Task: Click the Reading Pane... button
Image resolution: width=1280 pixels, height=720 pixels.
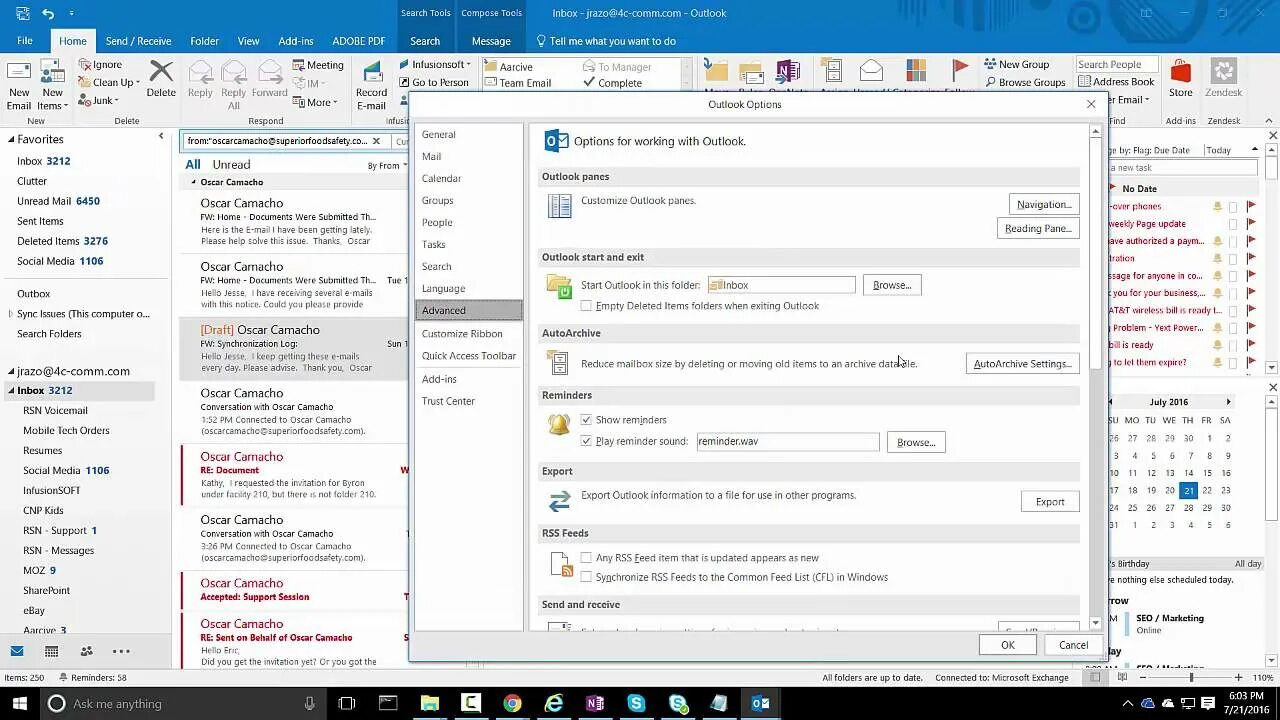Action: [x=1038, y=228]
